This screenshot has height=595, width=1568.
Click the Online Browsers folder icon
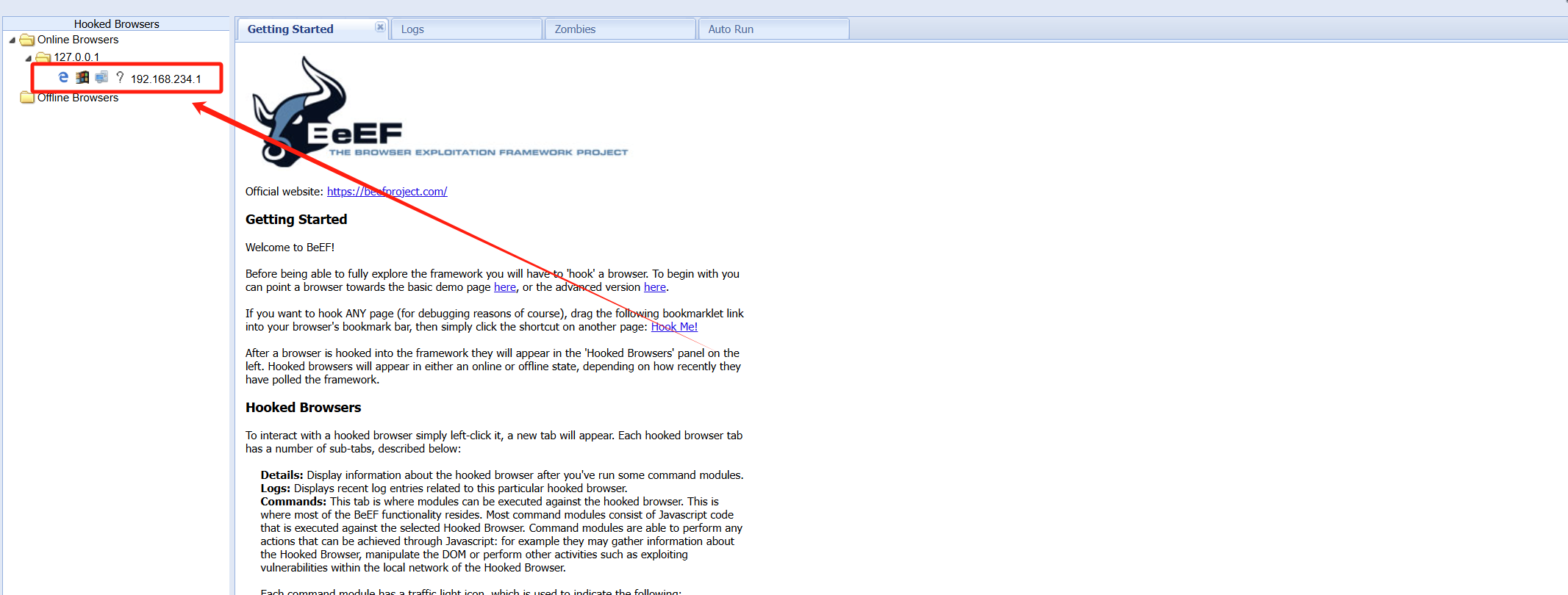(x=27, y=40)
